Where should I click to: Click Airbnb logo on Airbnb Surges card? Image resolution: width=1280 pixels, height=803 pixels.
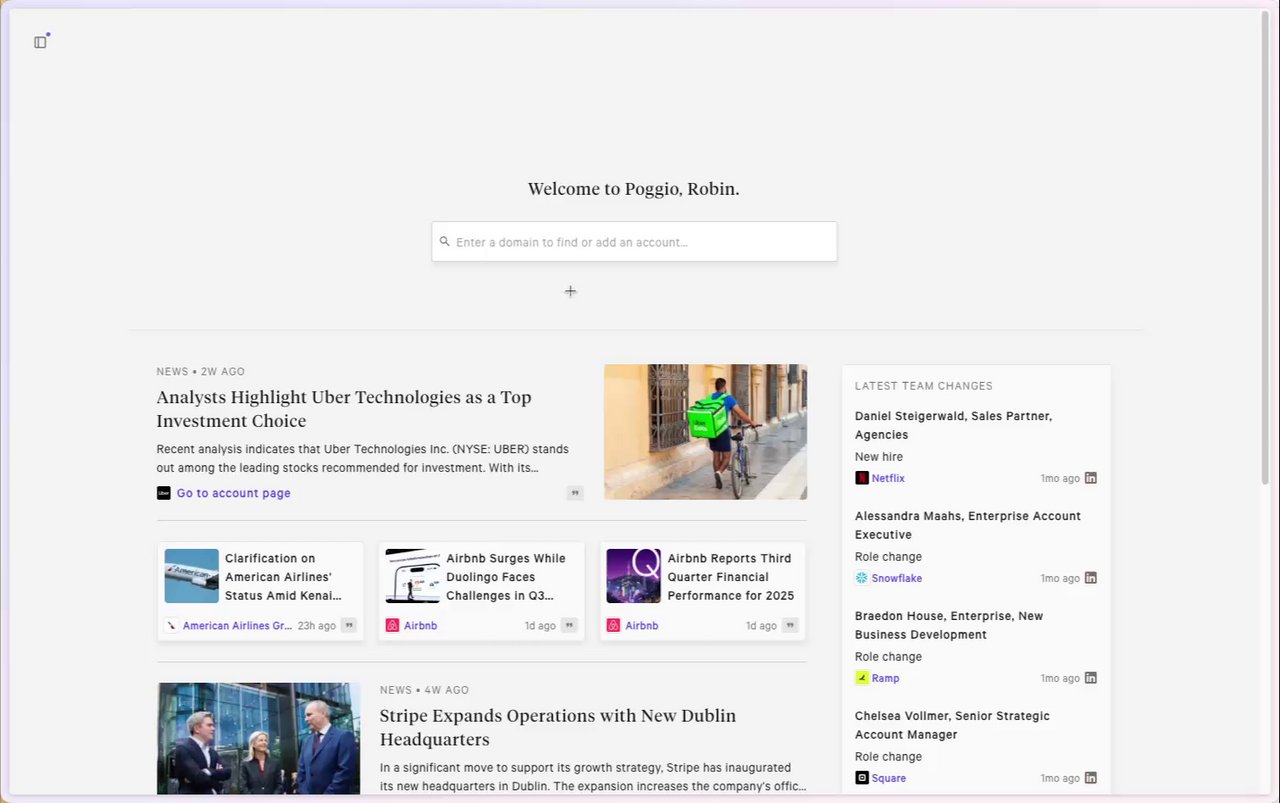click(392, 625)
